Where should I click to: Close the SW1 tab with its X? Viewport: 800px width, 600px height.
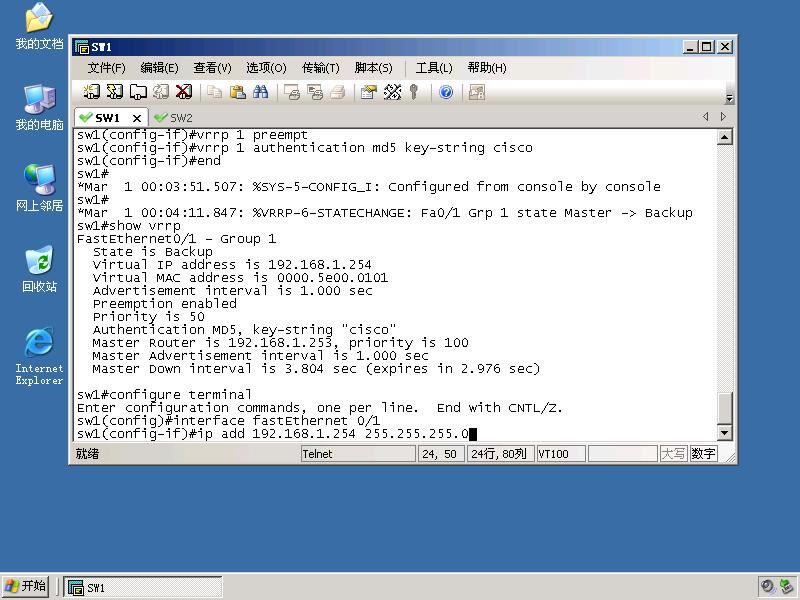click(137, 118)
